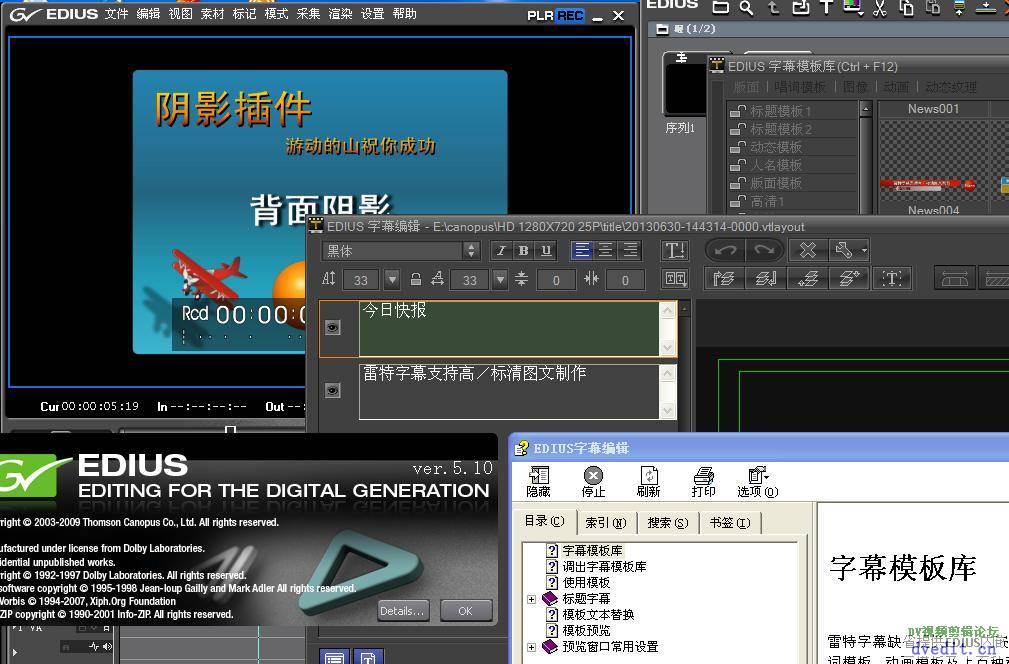Screen dimensions: 1009x664
Task: Expand the 预览窗口常用设置 tree node
Action: (x=532, y=647)
